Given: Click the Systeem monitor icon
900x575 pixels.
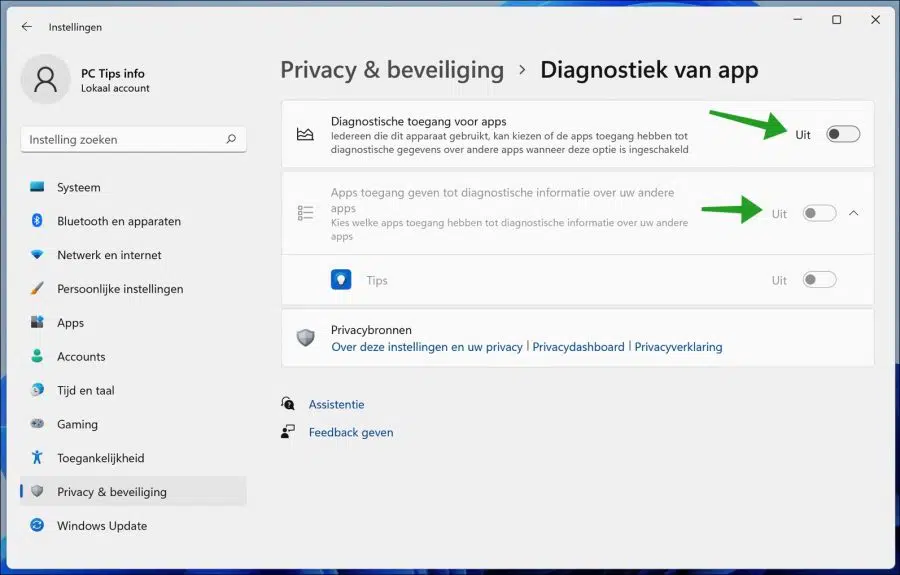Looking at the screenshot, I should (x=37, y=187).
